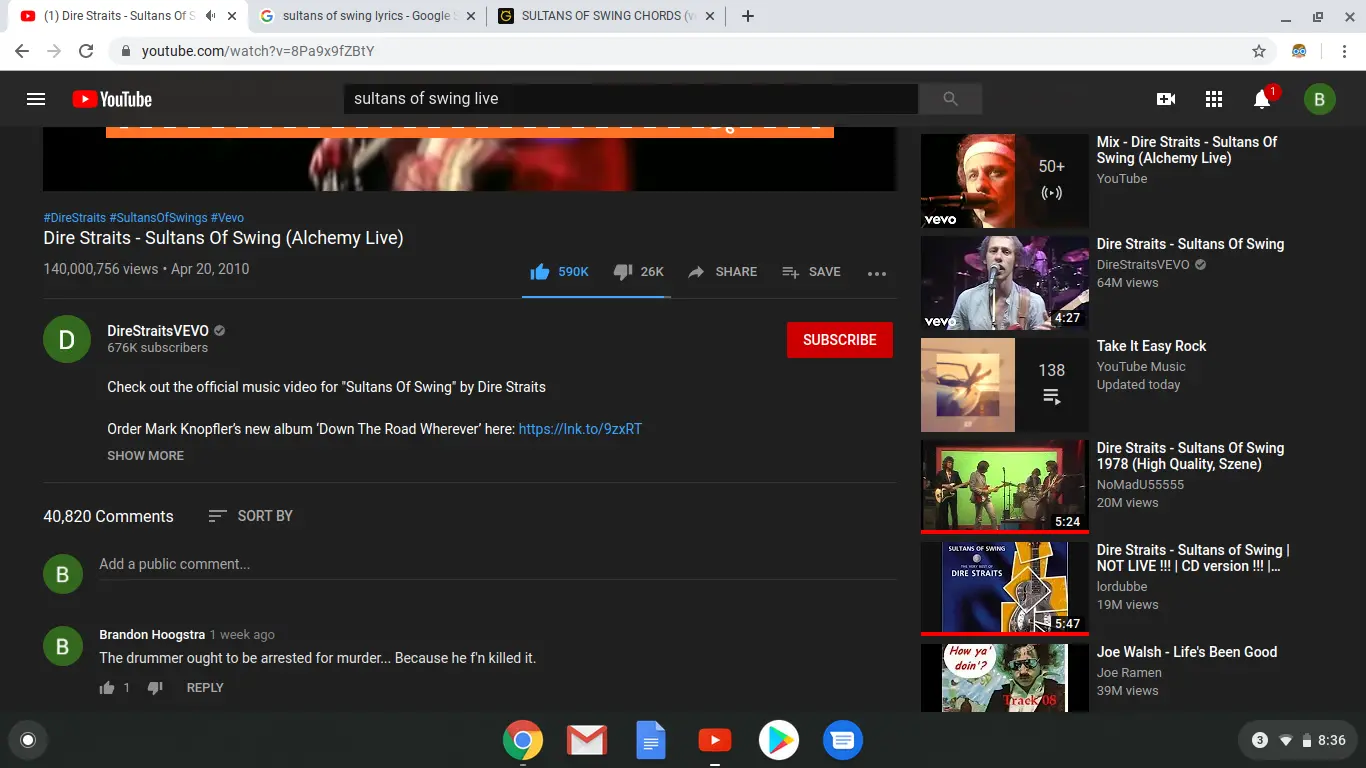Open the lnk.to/9zxRT album link

point(580,429)
